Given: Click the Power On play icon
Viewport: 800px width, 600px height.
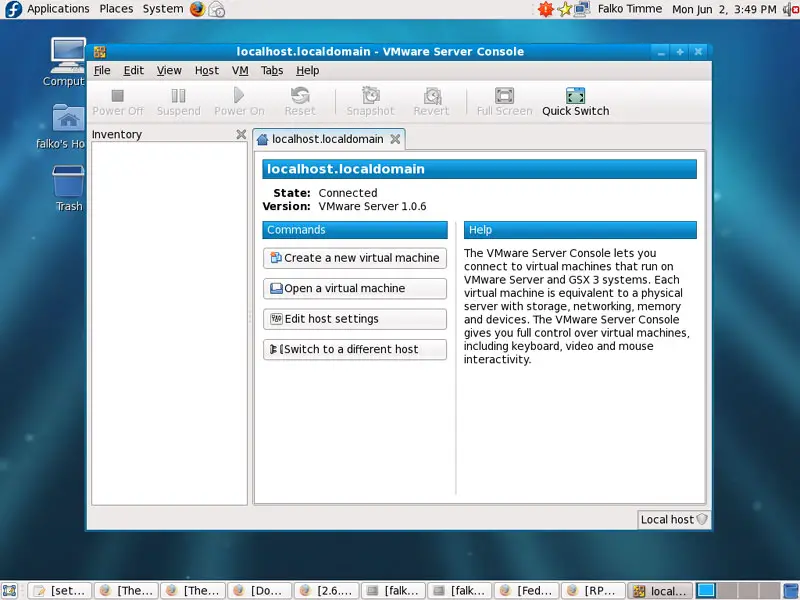Looking at the screenshot, I should click(239, 95).
